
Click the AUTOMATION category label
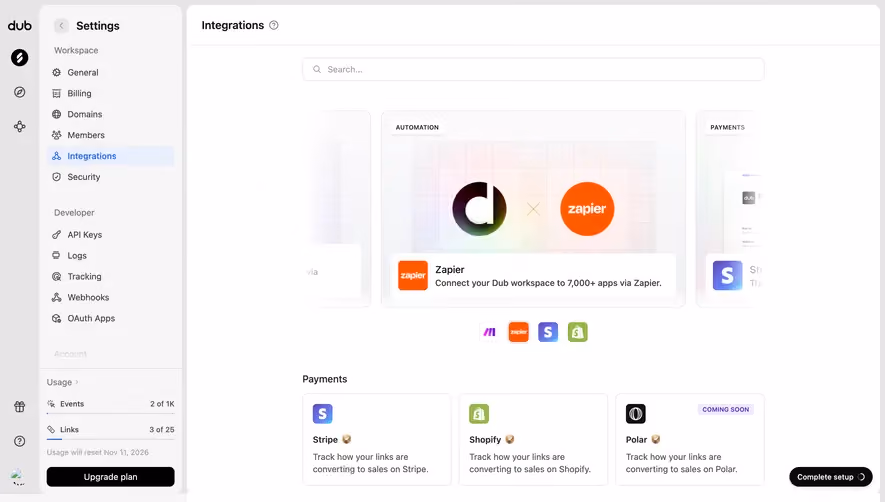tap(417, 128)
